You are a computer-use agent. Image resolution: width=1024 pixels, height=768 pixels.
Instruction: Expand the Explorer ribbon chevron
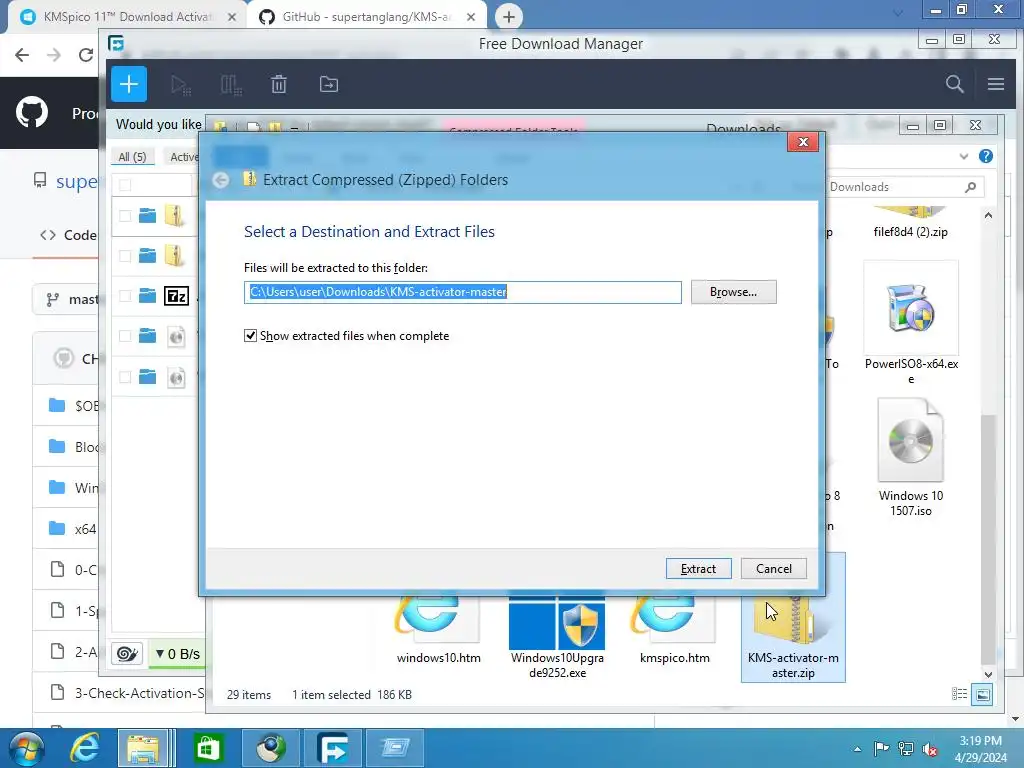(964, 156)
